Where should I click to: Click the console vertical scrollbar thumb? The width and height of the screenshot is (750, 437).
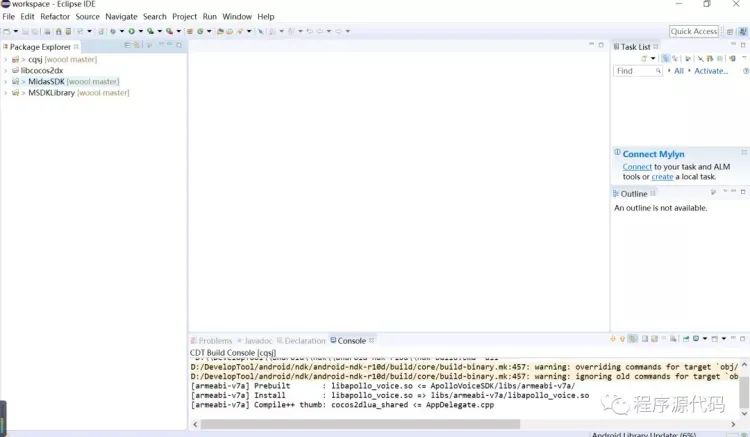744,391
